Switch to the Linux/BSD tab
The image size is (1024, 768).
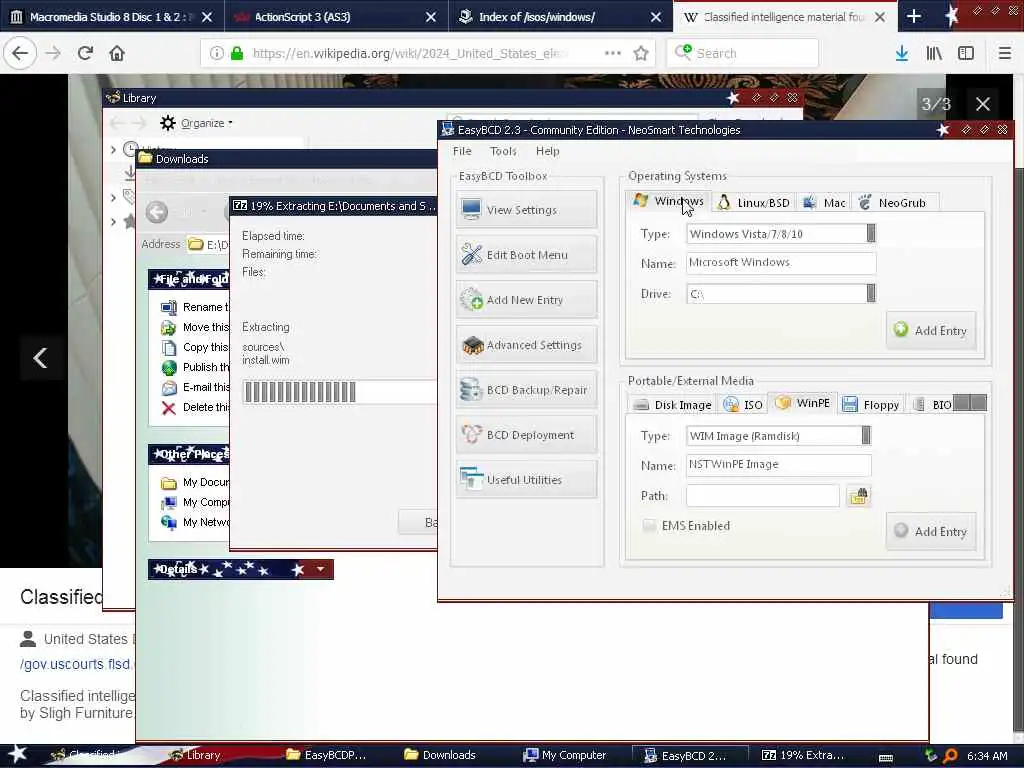tap(753, 202)
